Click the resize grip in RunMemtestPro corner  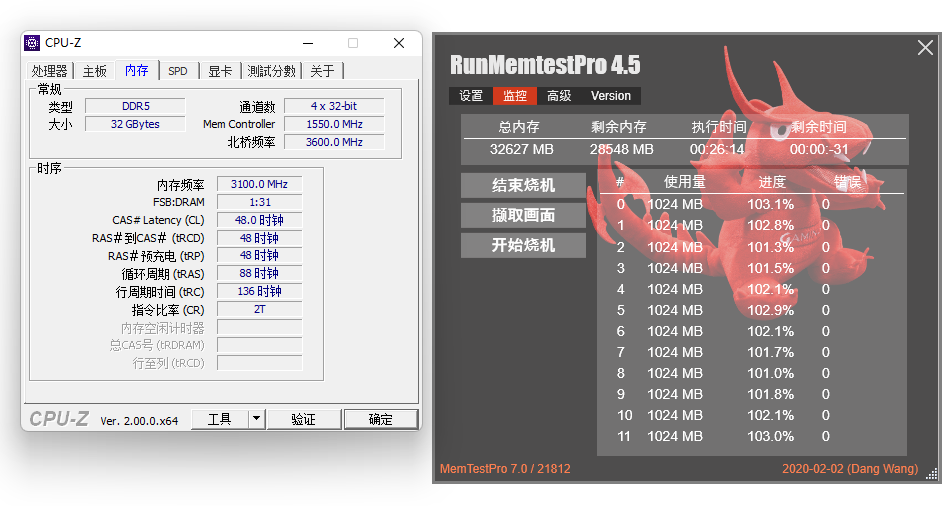pyautogui.click(x=933, y=476)
